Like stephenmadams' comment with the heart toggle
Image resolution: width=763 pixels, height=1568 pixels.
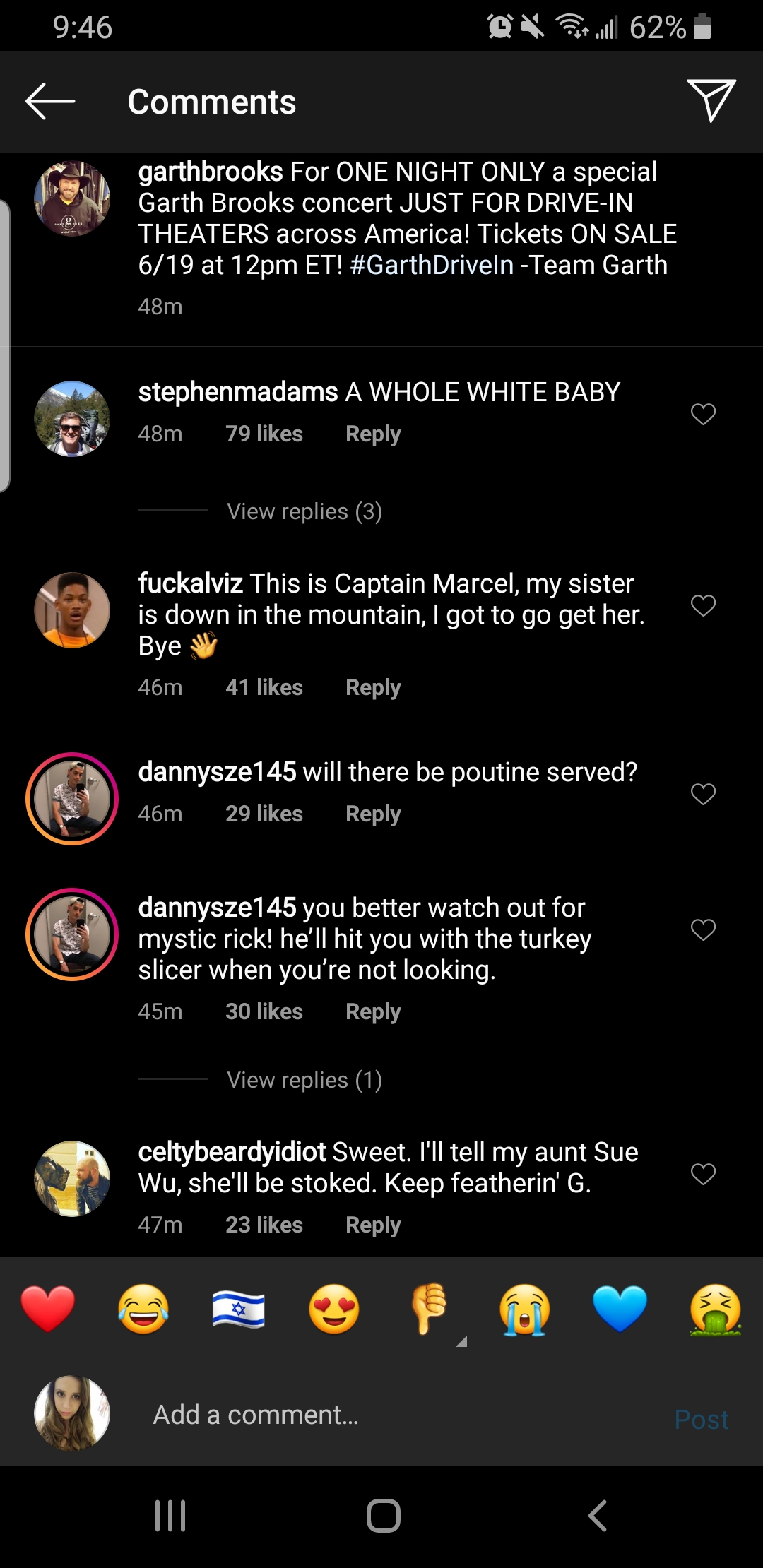coord(703,415)
